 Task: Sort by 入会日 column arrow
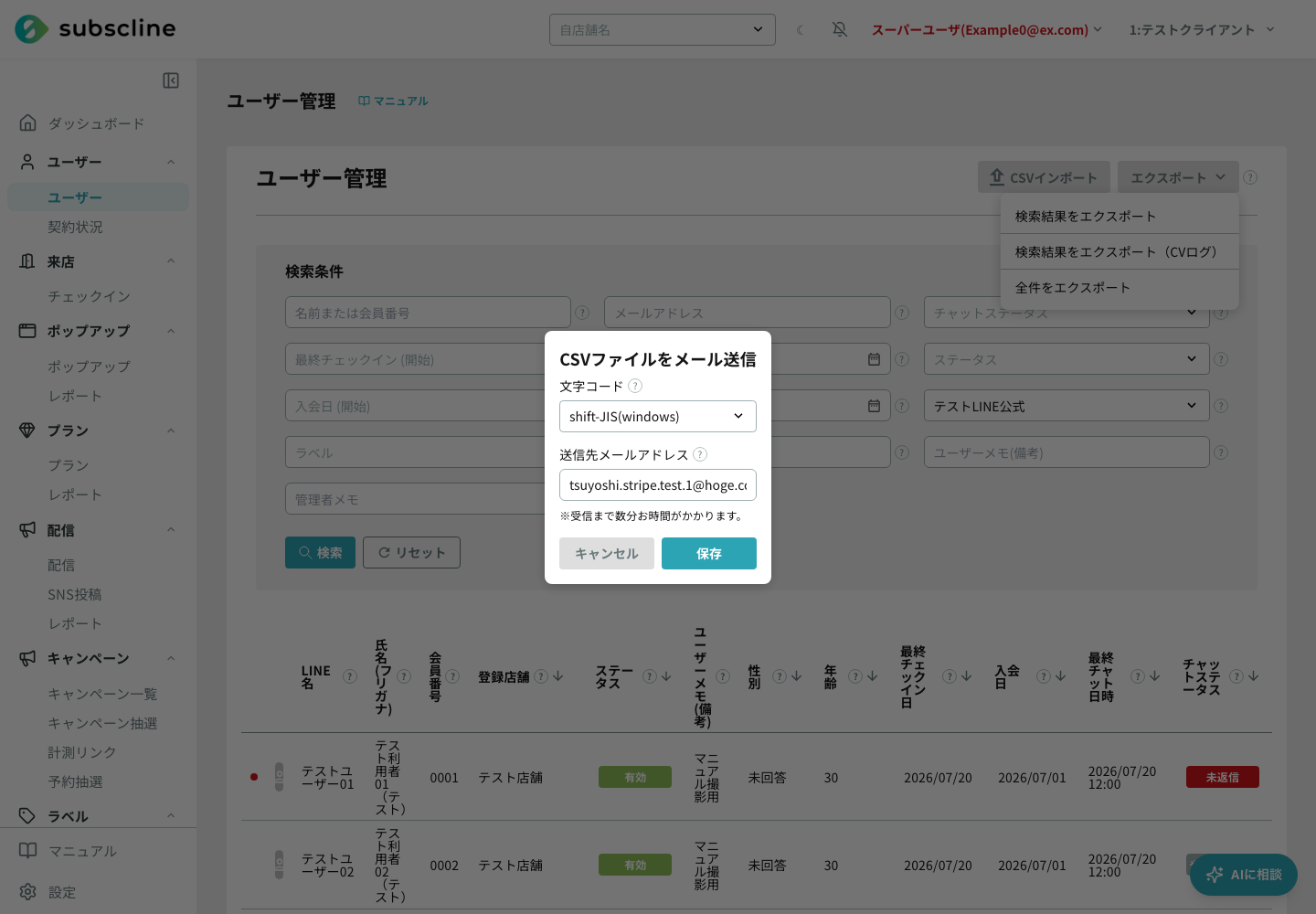1060,676
